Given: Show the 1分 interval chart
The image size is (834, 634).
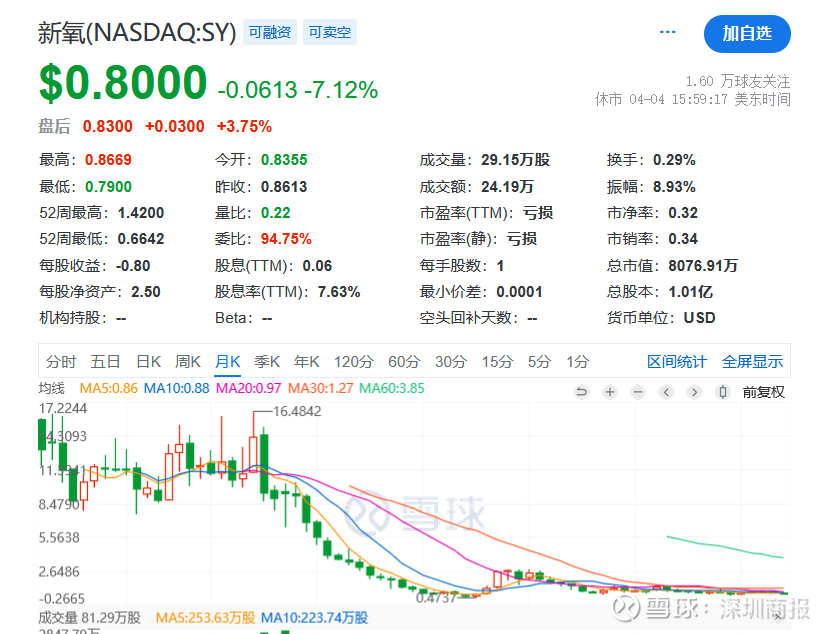Looking at the screenshot, I should coord(578,362).
